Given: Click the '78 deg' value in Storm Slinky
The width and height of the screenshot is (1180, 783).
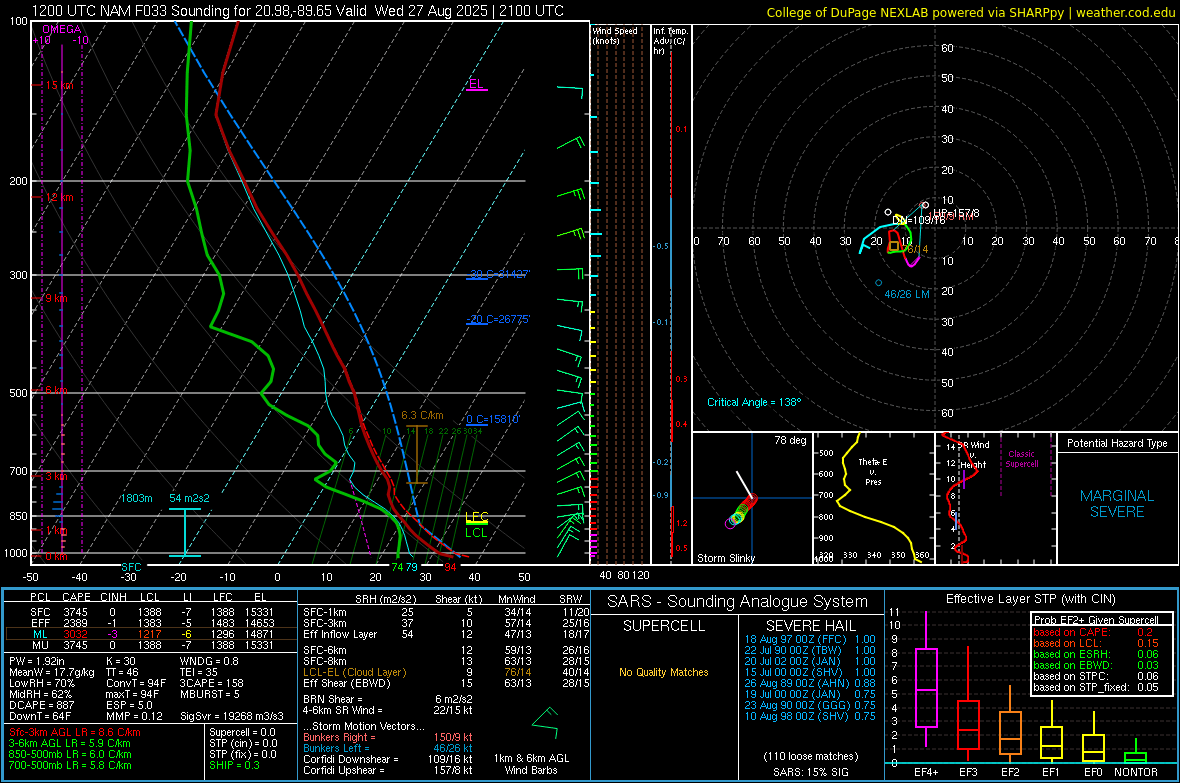Looking at the screenshot, I should [x=790, y=440].
